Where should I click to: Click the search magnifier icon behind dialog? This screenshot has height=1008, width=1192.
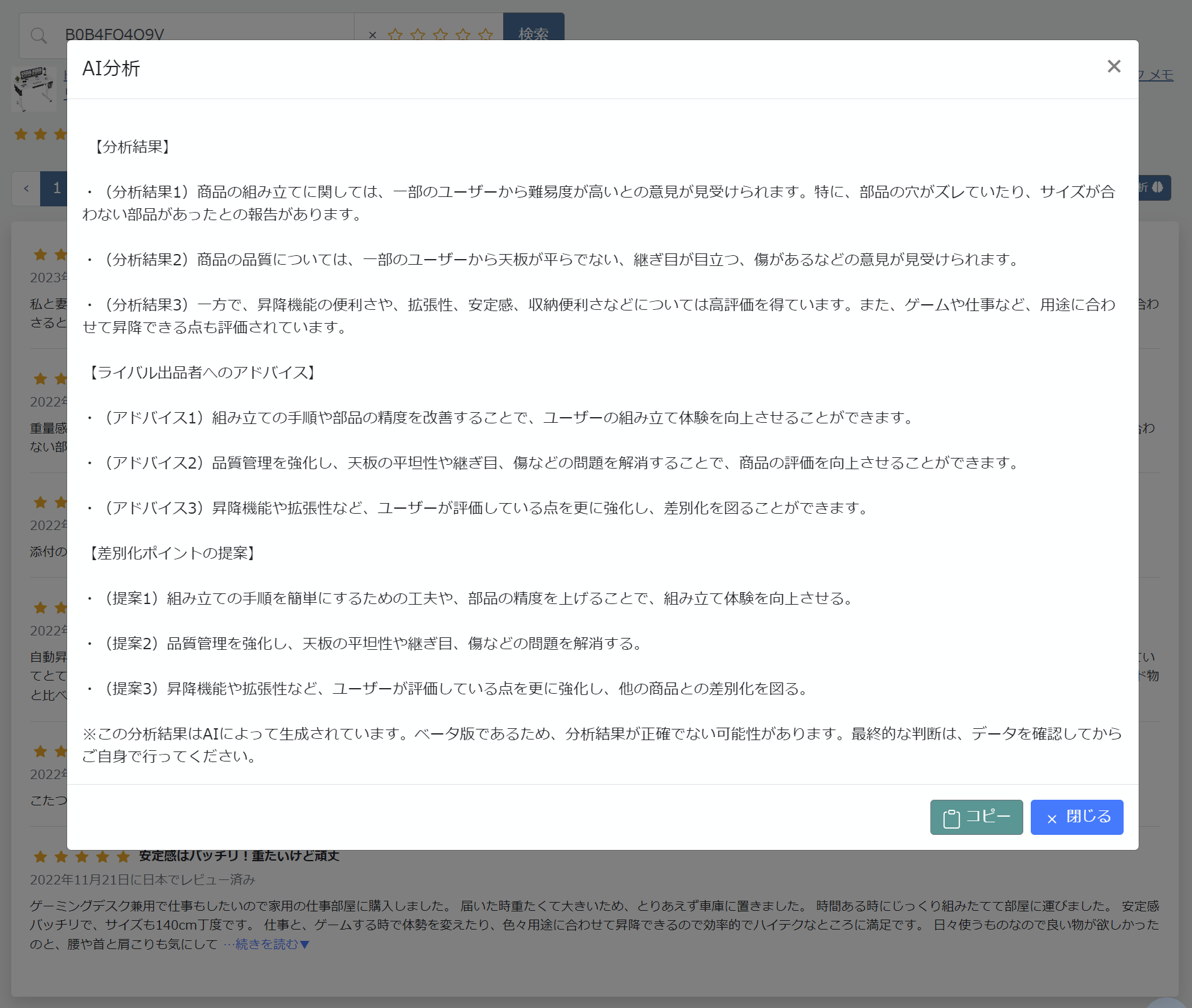(x=39, y=35)
